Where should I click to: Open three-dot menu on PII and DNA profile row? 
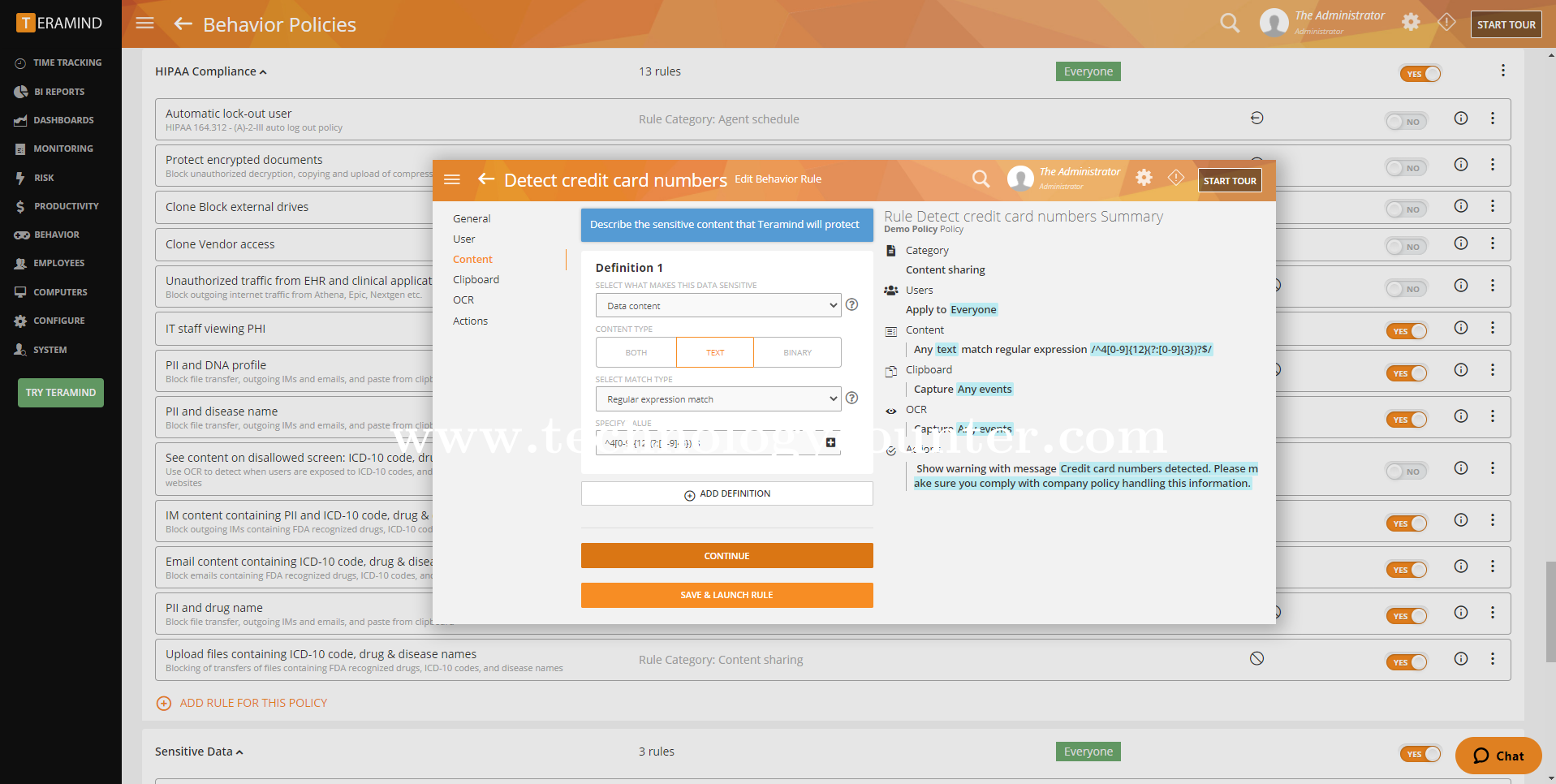[1492, 370]
